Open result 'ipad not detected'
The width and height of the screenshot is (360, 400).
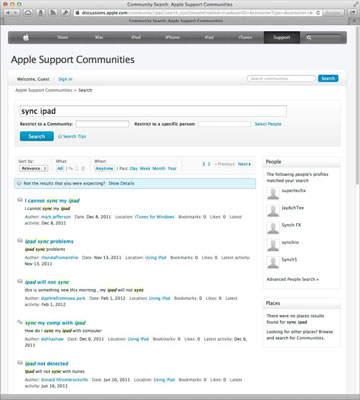47,363
